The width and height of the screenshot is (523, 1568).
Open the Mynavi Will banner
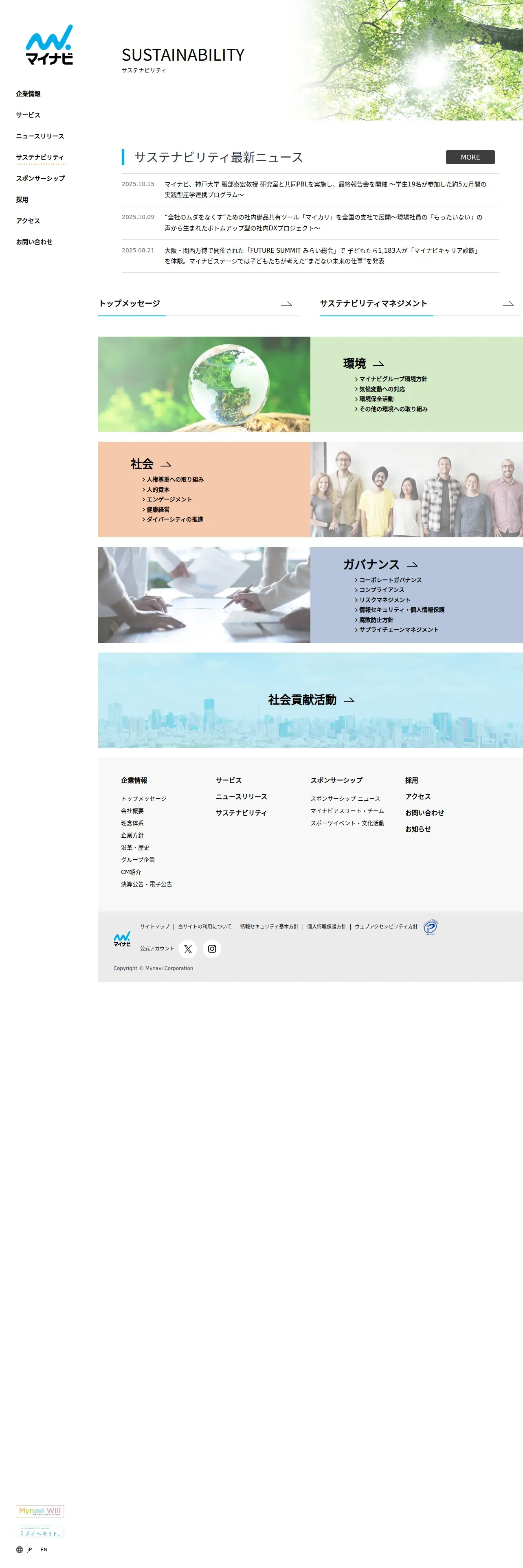coord(40,1511)
